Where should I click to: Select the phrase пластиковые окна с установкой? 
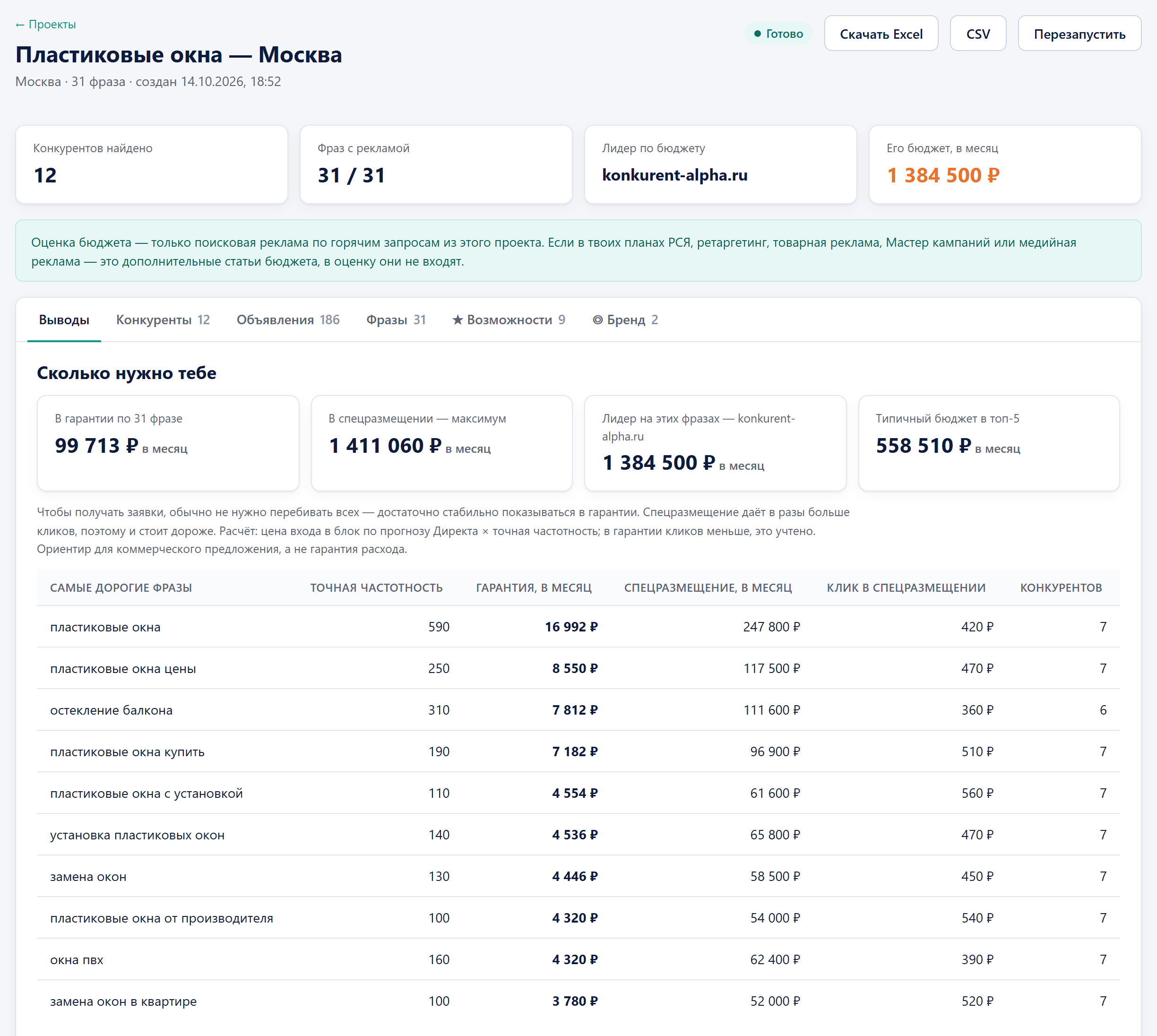coord(146,793)
